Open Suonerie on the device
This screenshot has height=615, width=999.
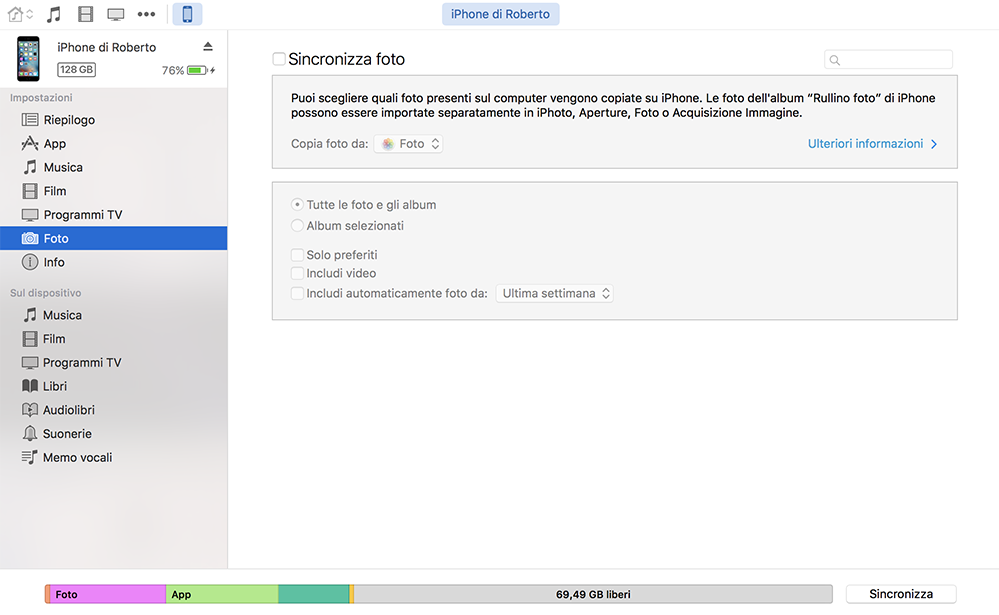(x=67, y=434)
